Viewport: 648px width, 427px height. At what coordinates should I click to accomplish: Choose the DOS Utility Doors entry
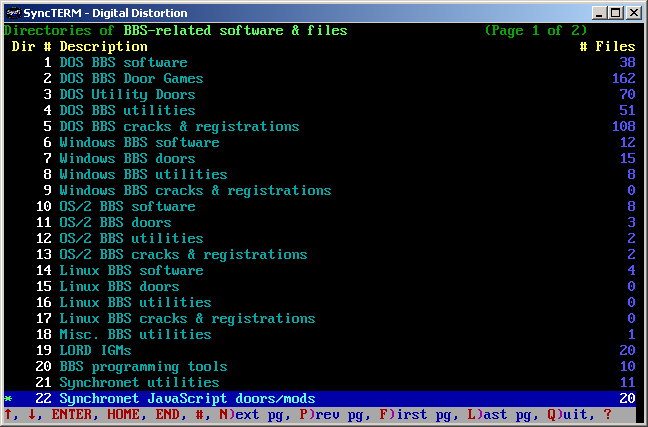127,95
